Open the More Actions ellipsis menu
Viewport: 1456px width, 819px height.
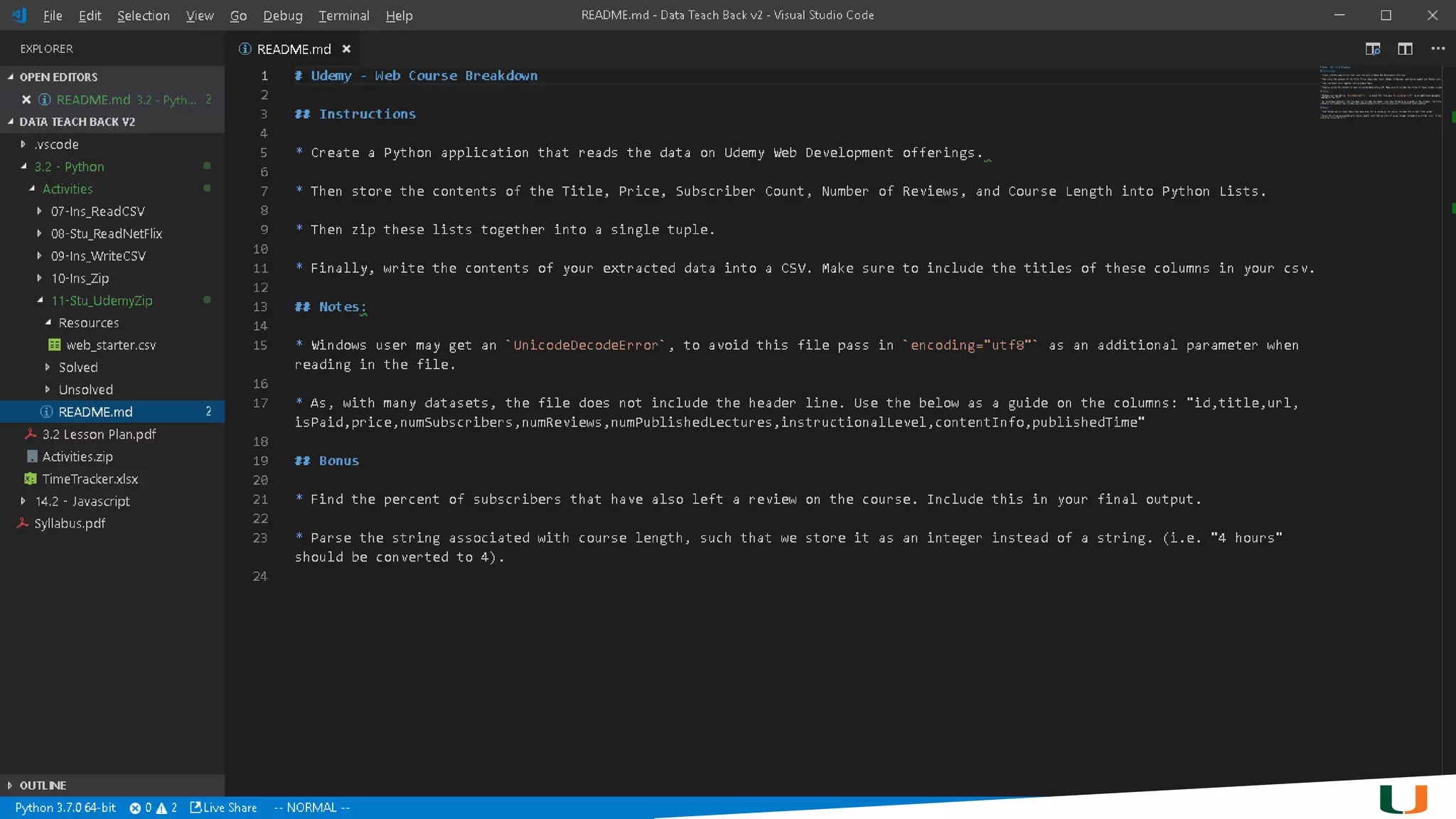click(x=1438, y=49)
